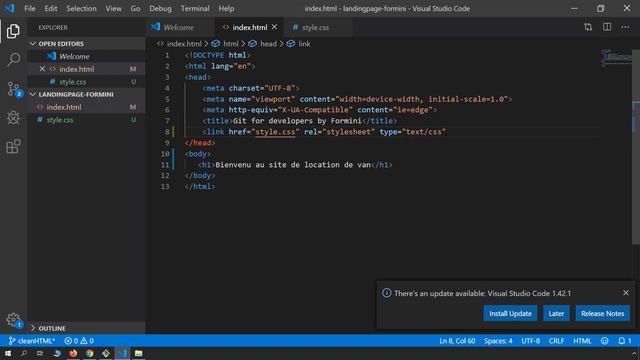Image resolution: width=640 pixels, height=360 pixels.
Task: Click Spaces: 4 indentation setting
Action: pyautogui.click(x=498, y=341)
